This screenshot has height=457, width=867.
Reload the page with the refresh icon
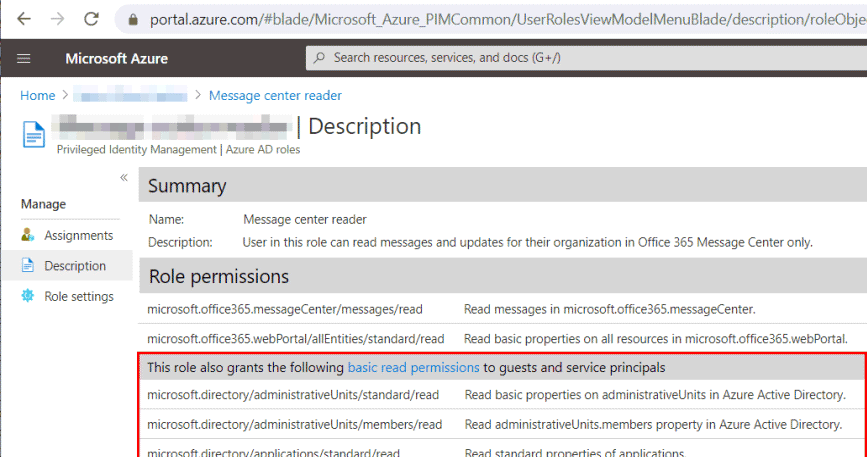click(91, 19)
